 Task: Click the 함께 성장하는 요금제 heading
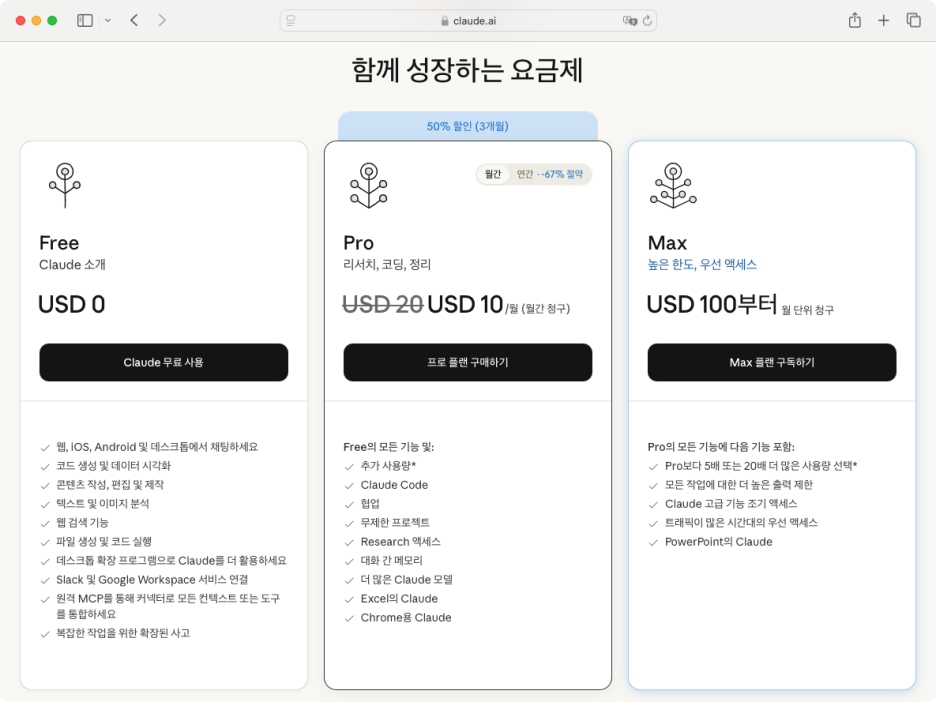click(x=467, y=70)
